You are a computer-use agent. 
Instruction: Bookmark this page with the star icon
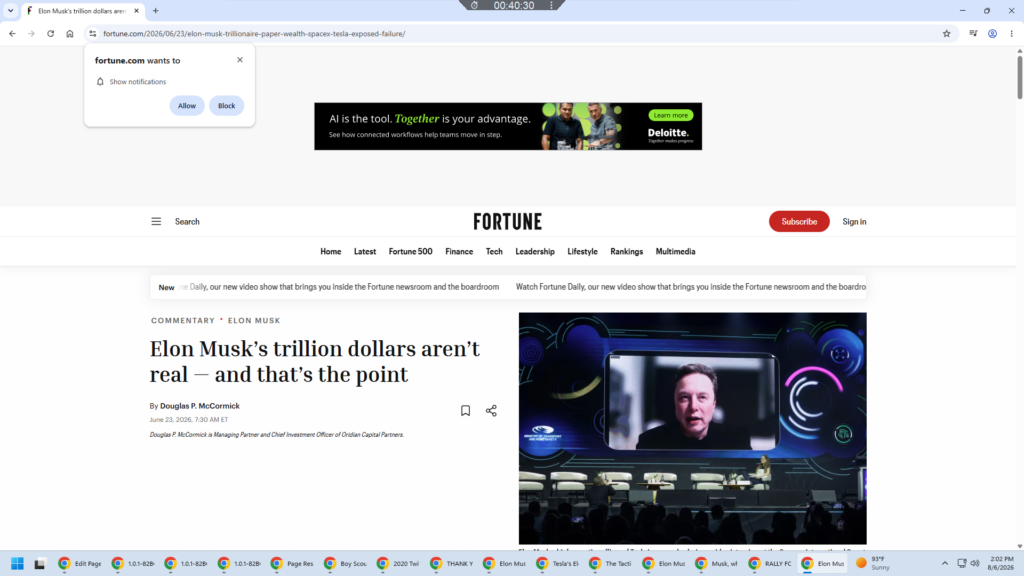pos(946,33)
